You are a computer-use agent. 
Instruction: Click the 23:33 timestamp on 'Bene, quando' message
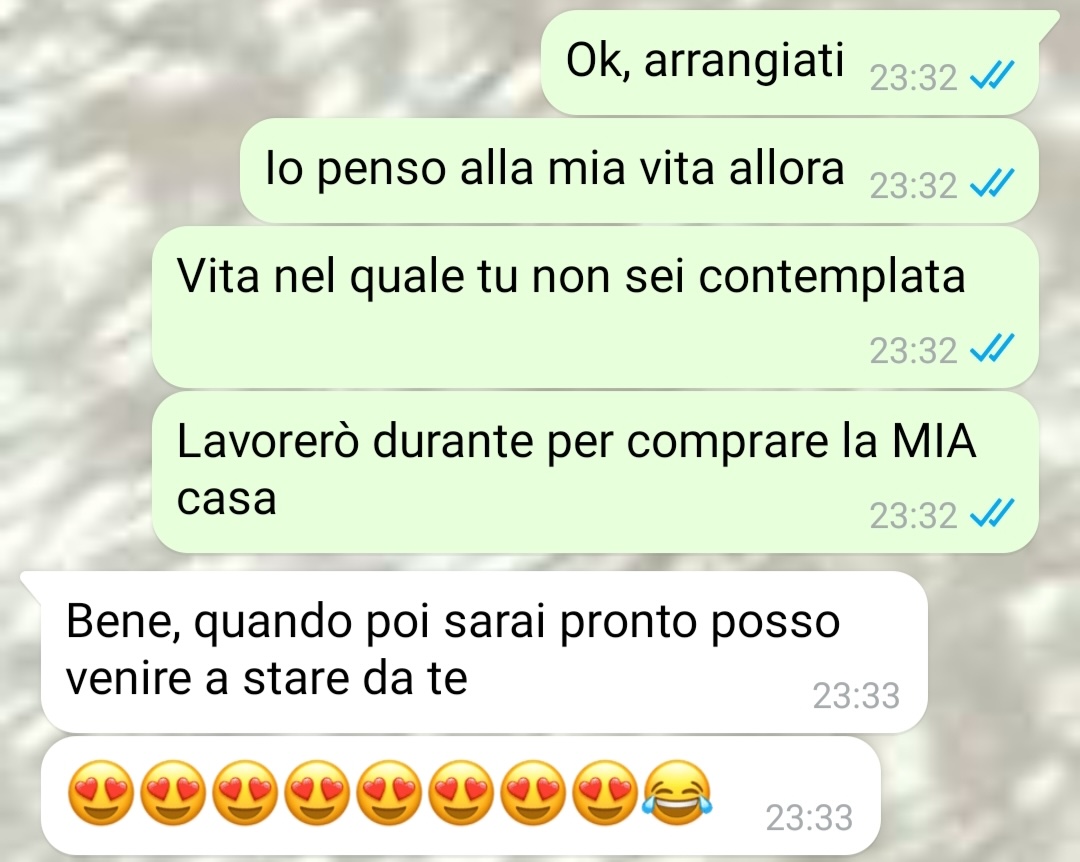[x=856, y=696]
